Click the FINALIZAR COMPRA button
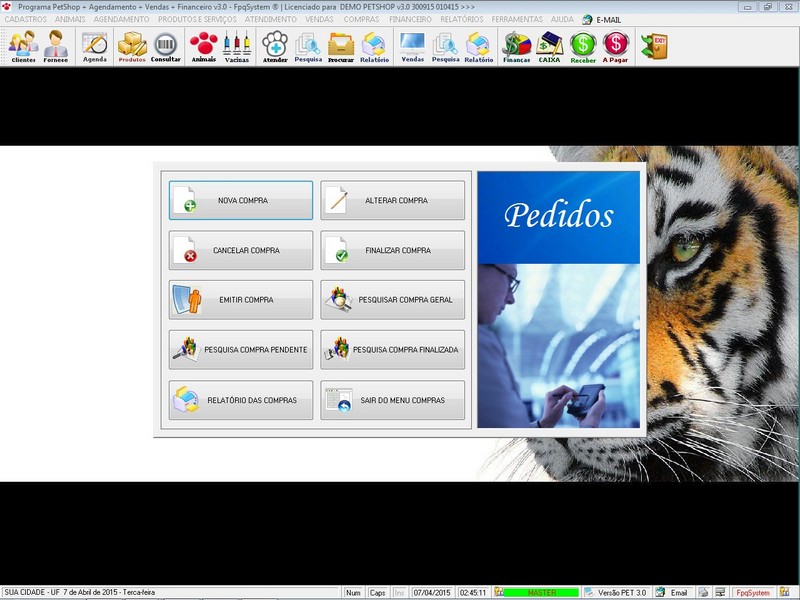The image size is (800, 600). click(392, 250)
